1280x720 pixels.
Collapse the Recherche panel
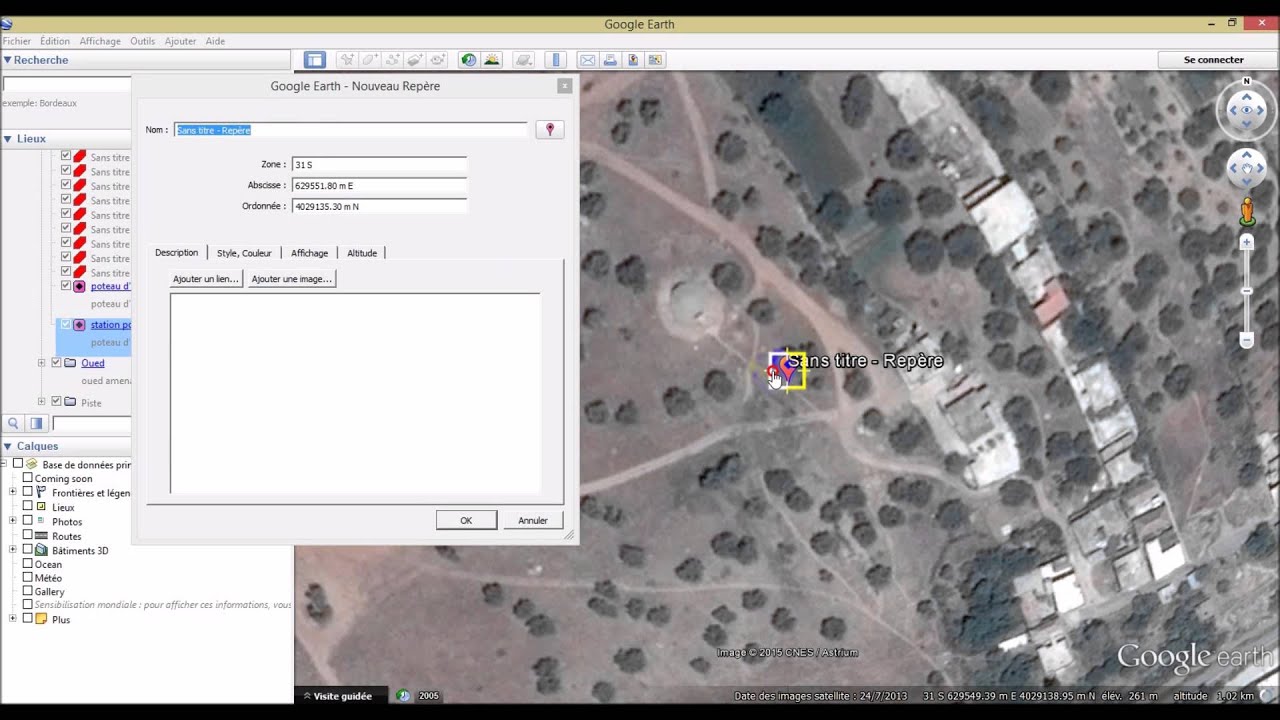7,60
